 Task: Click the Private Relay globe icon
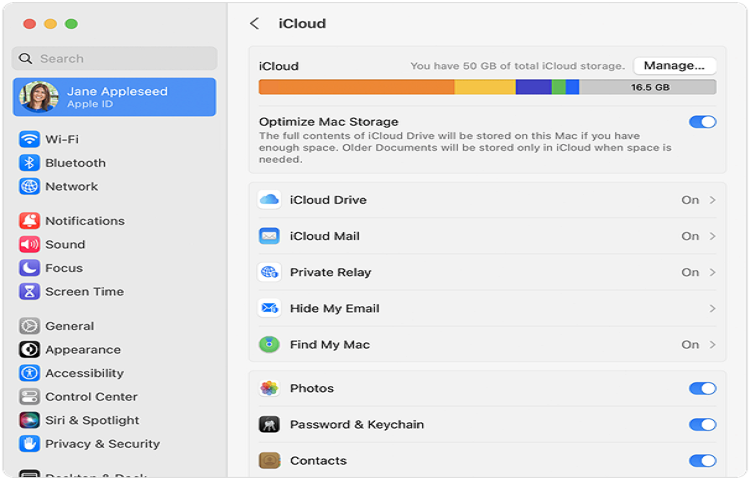(x=269, y=272)
